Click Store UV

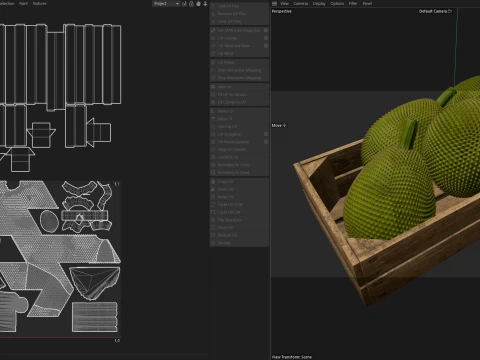(x=239, y=227)
